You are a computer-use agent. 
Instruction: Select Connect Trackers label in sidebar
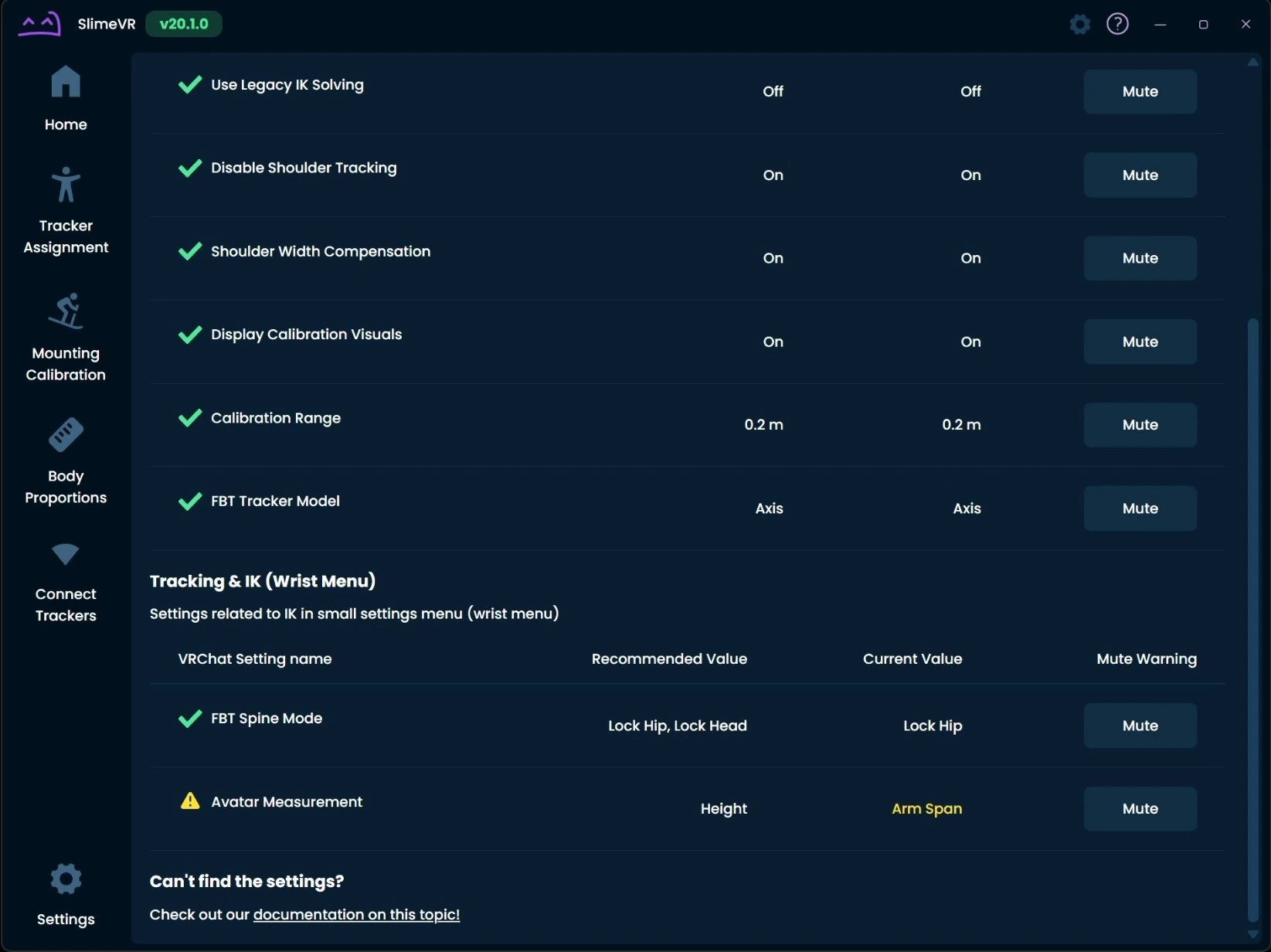click(66, 605)
